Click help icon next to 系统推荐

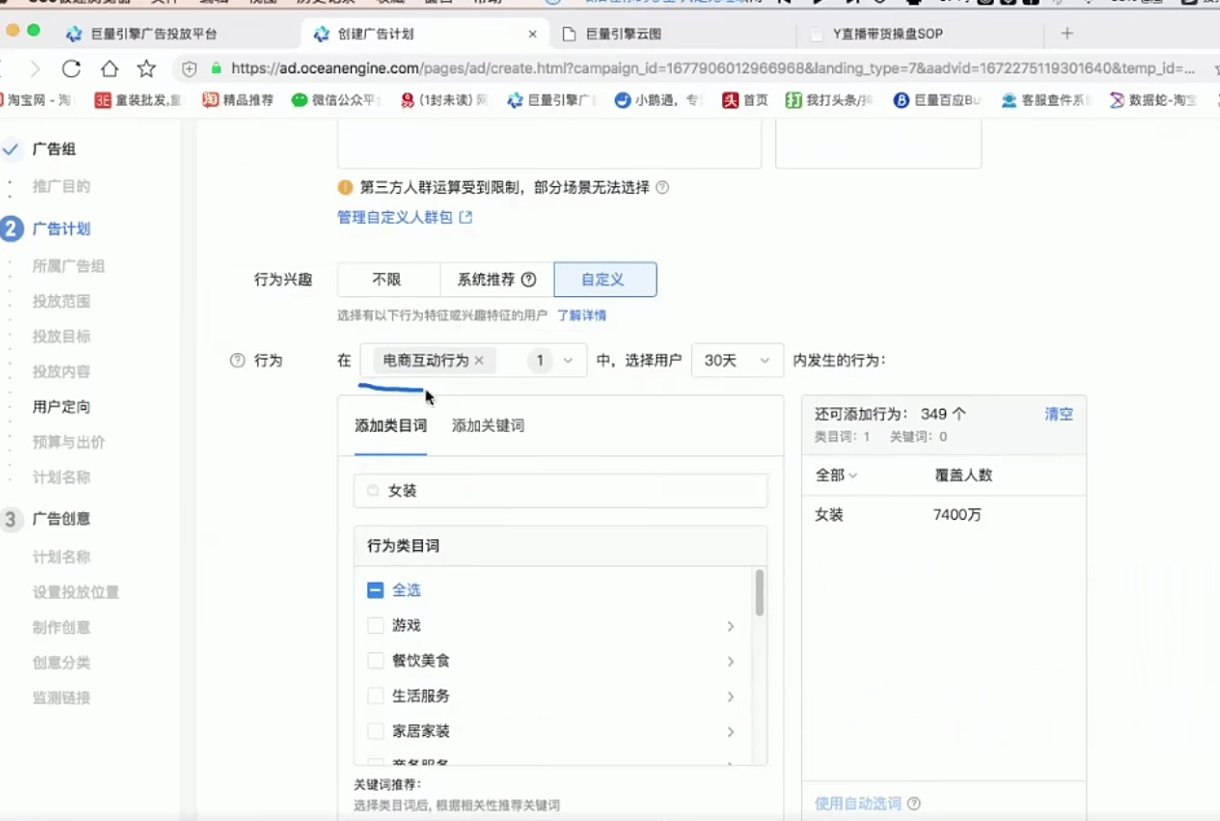[x=529, y=280]
